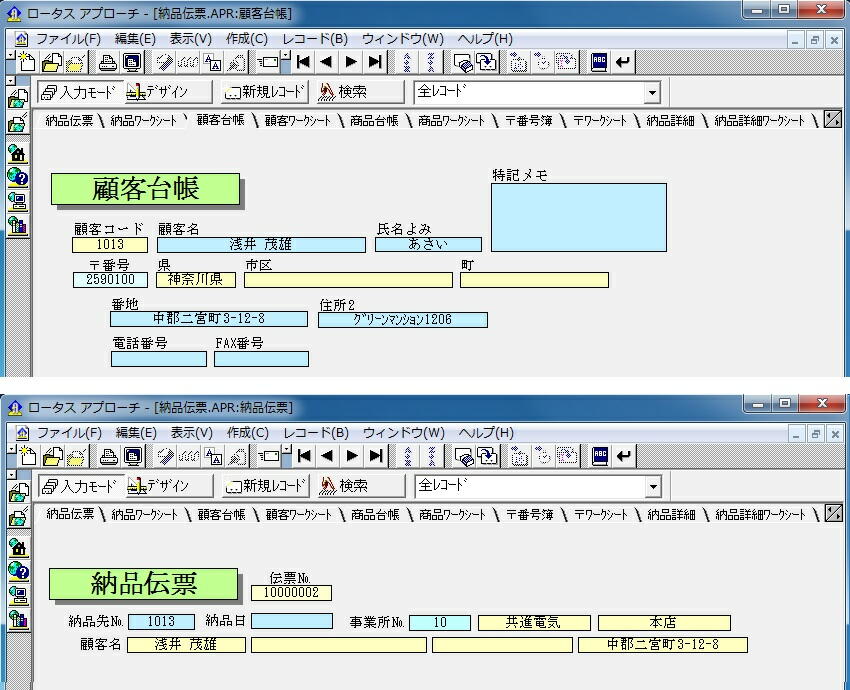Click the 〒番号 field showing 2590100
850x690 pixels.
[x=111, y=280]
